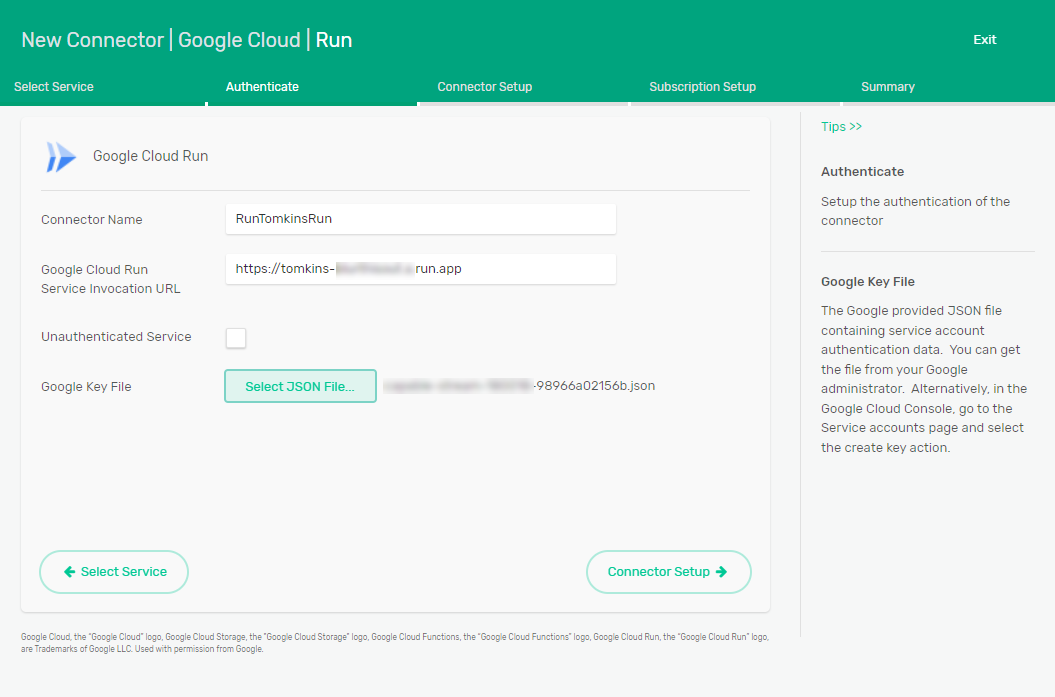This screenshot has width=1055, height=697.
Task: Click the Unauthenticated Service label text
Action: pyautogui.click(x=116, y=337)
